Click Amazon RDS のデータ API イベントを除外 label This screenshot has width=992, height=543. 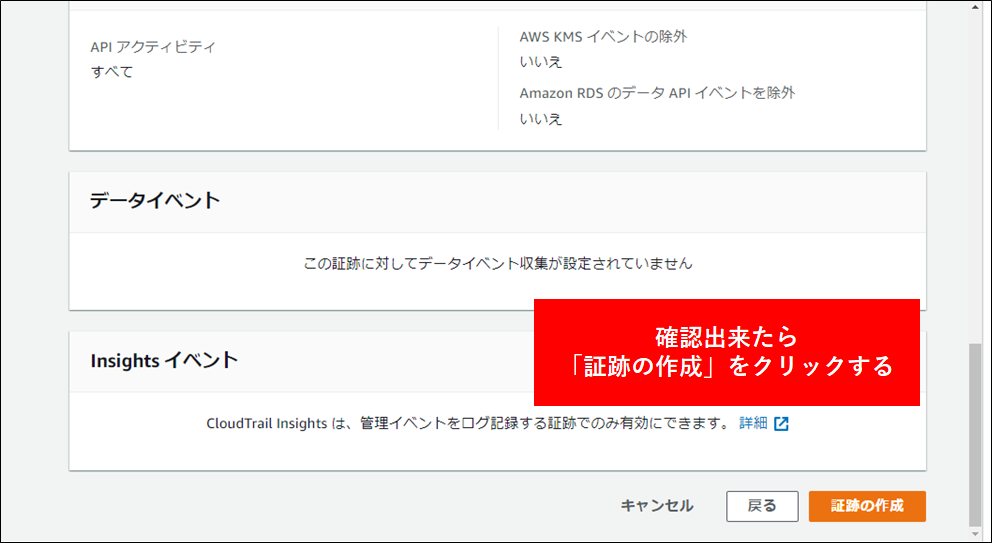657,93
